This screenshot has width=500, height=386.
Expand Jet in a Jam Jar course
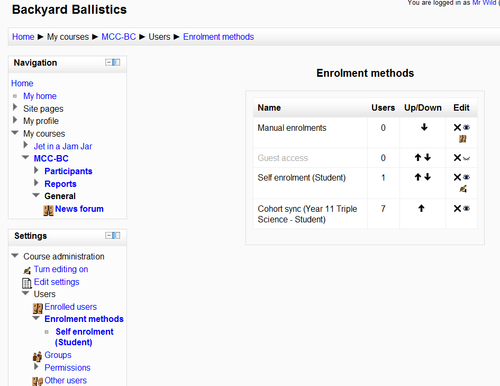(x=26, y=145)
